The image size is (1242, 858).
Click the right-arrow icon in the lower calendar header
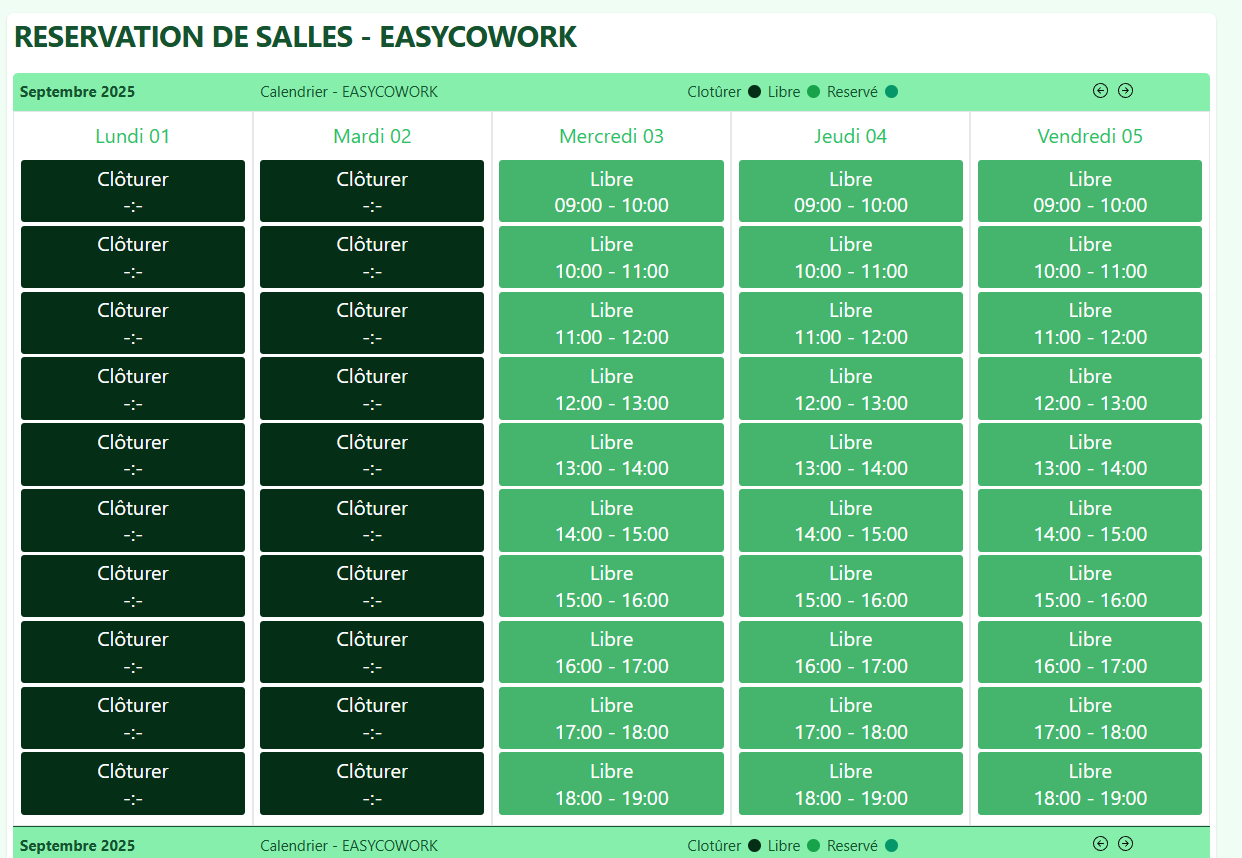click(1125, 844)
